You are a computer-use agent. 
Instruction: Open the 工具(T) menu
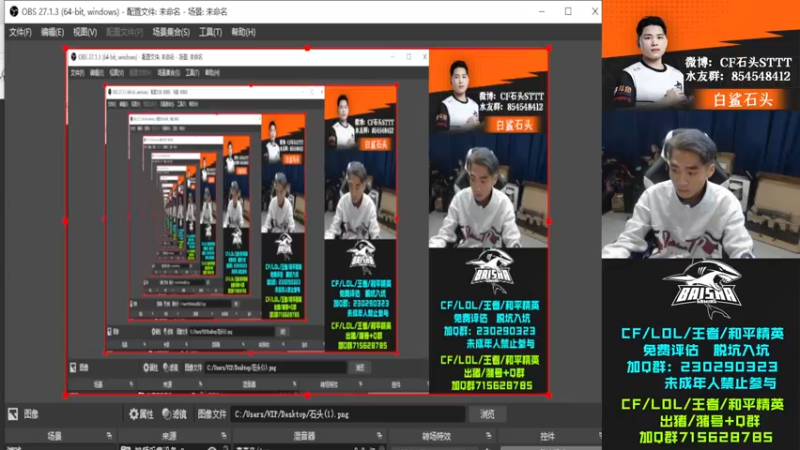click(x=210, y=32)
